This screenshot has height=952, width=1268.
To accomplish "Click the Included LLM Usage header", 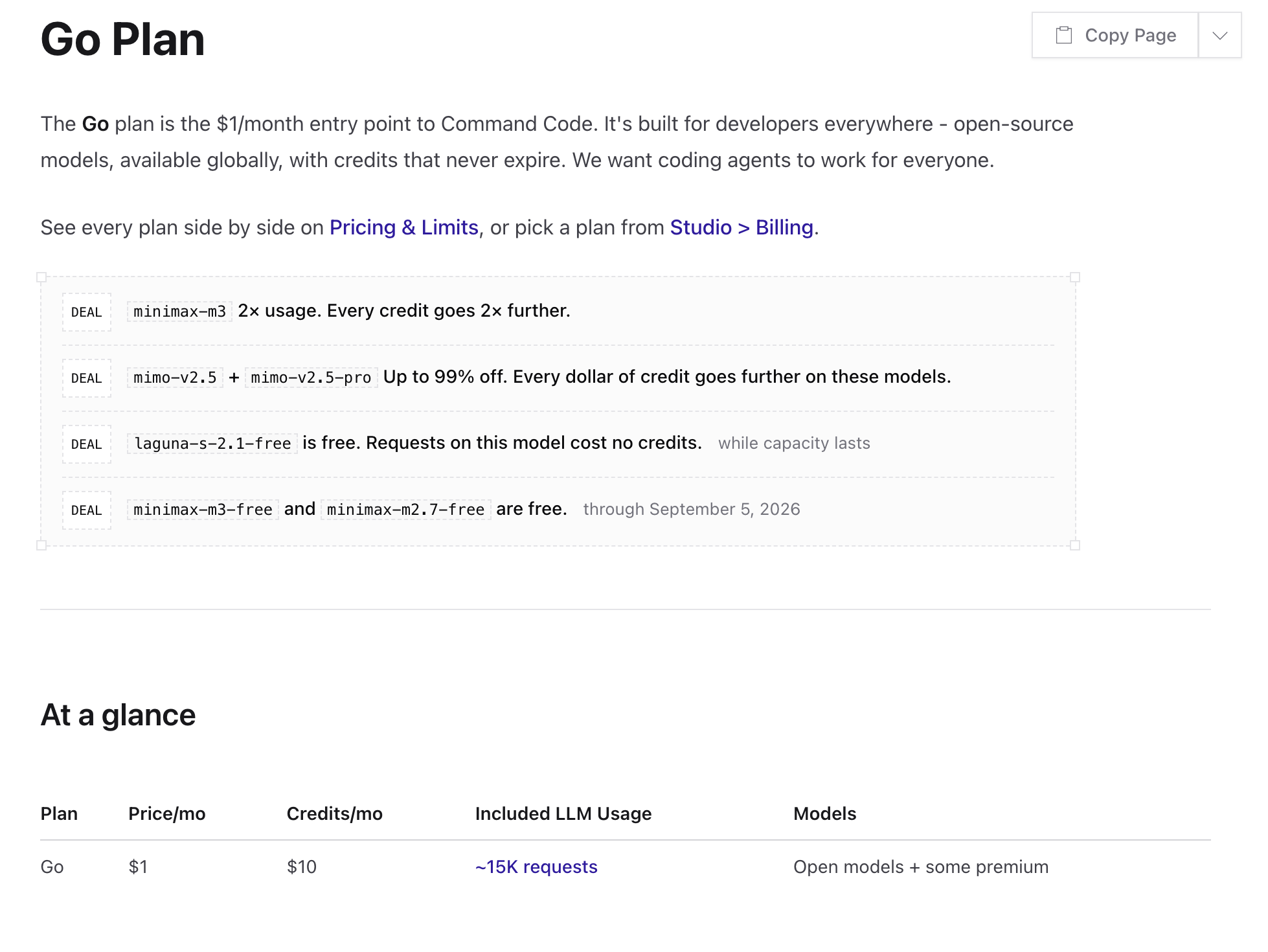I will click(x=563, y=813).
